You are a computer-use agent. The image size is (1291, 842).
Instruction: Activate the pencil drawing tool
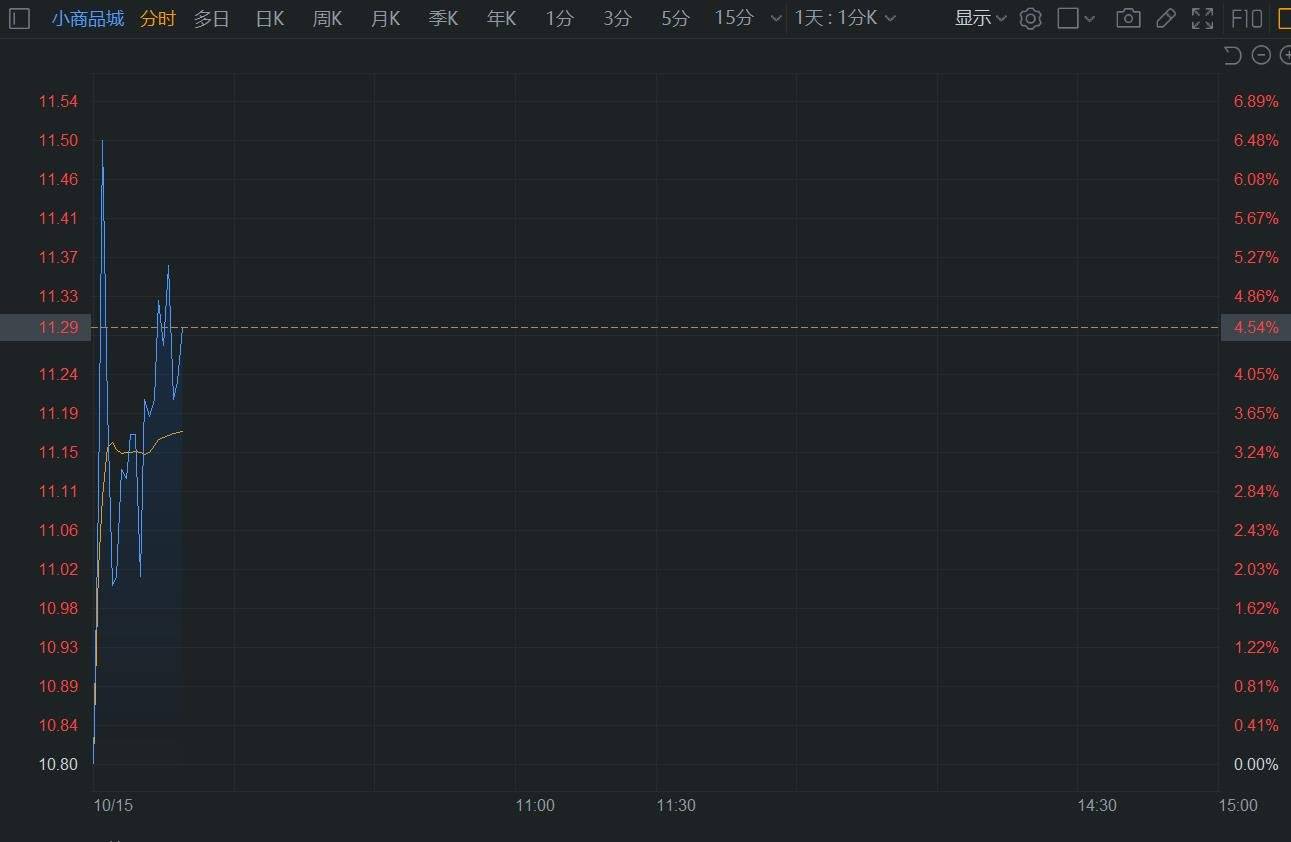pos(1165,18)
